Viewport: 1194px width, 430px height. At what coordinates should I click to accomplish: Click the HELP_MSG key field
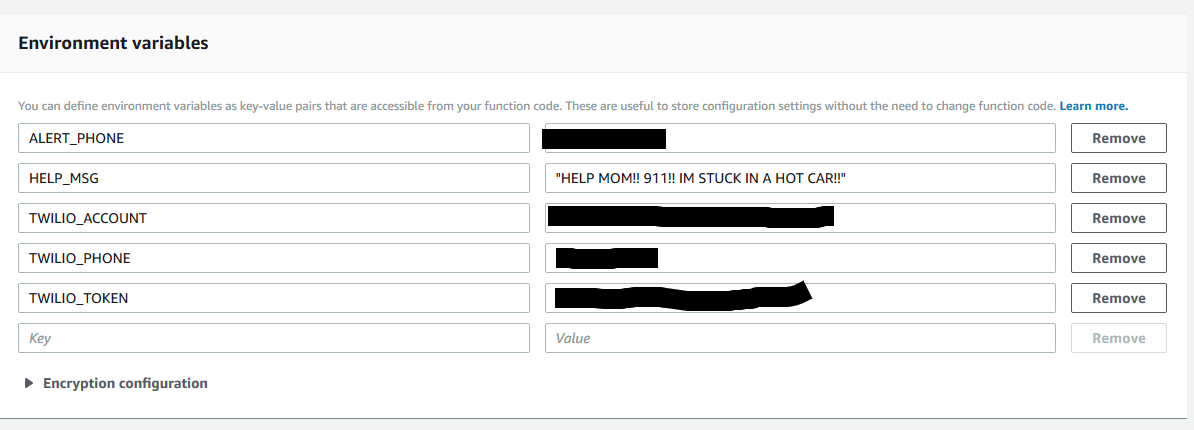(x=274, y=178)
